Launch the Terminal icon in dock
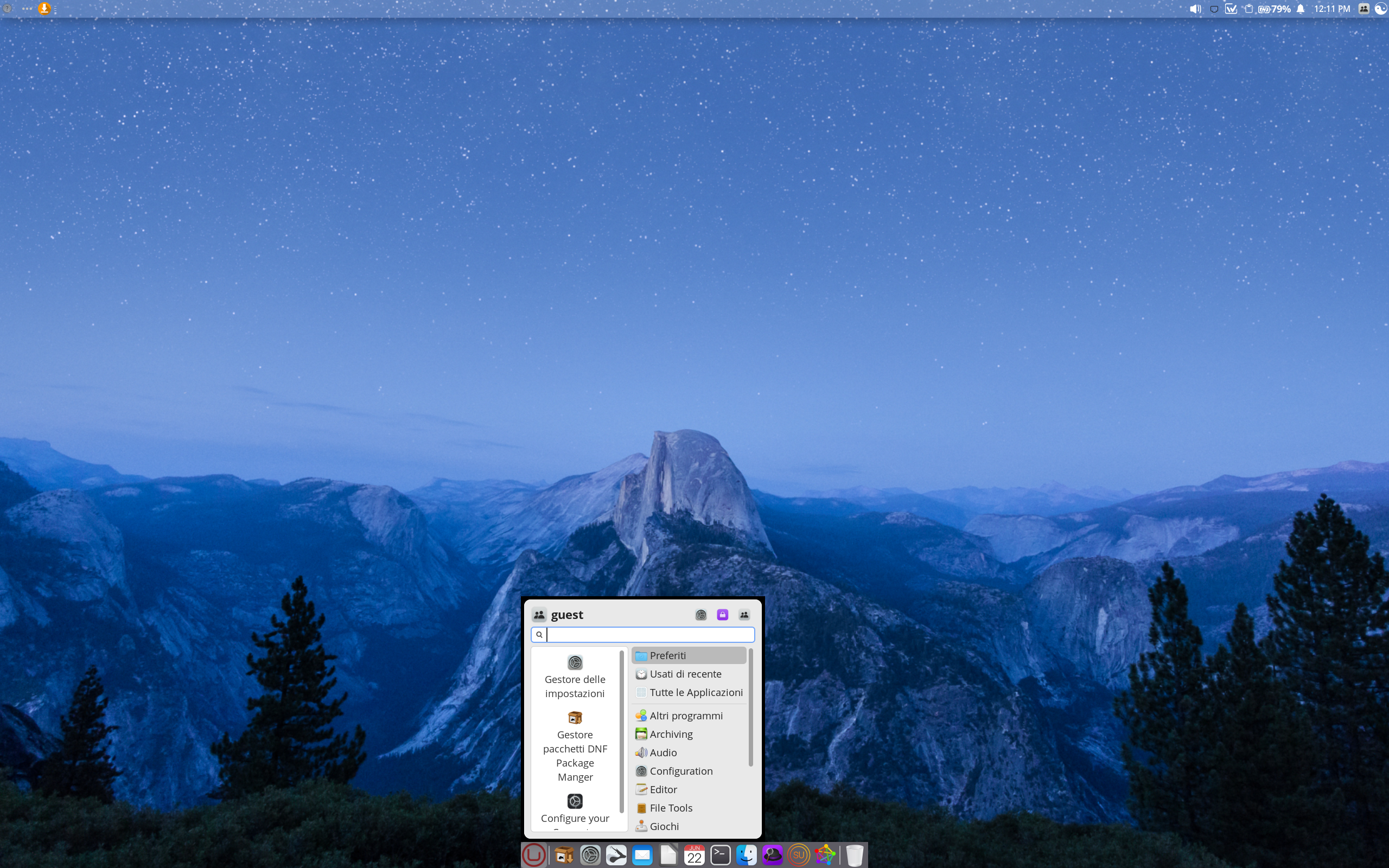This screenshot has width=1389, height=868. [x=721, y=856]
